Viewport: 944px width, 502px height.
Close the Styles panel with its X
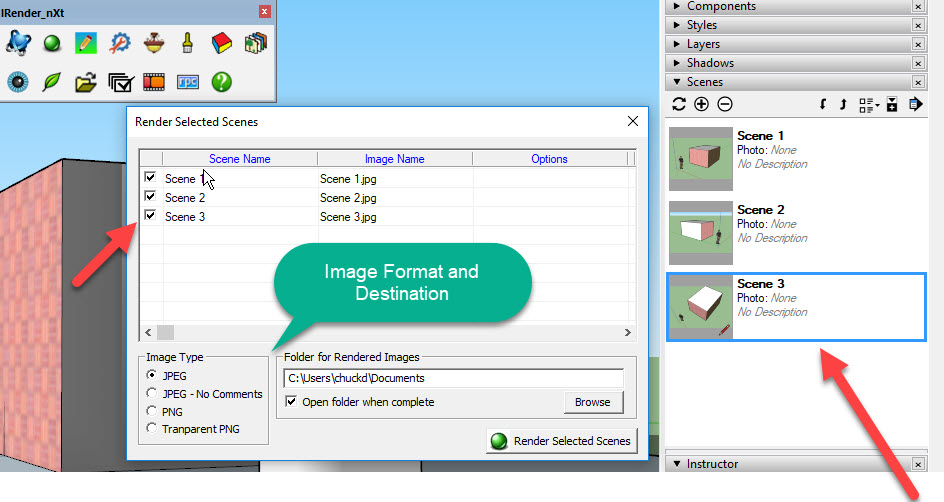coord(918,25)
